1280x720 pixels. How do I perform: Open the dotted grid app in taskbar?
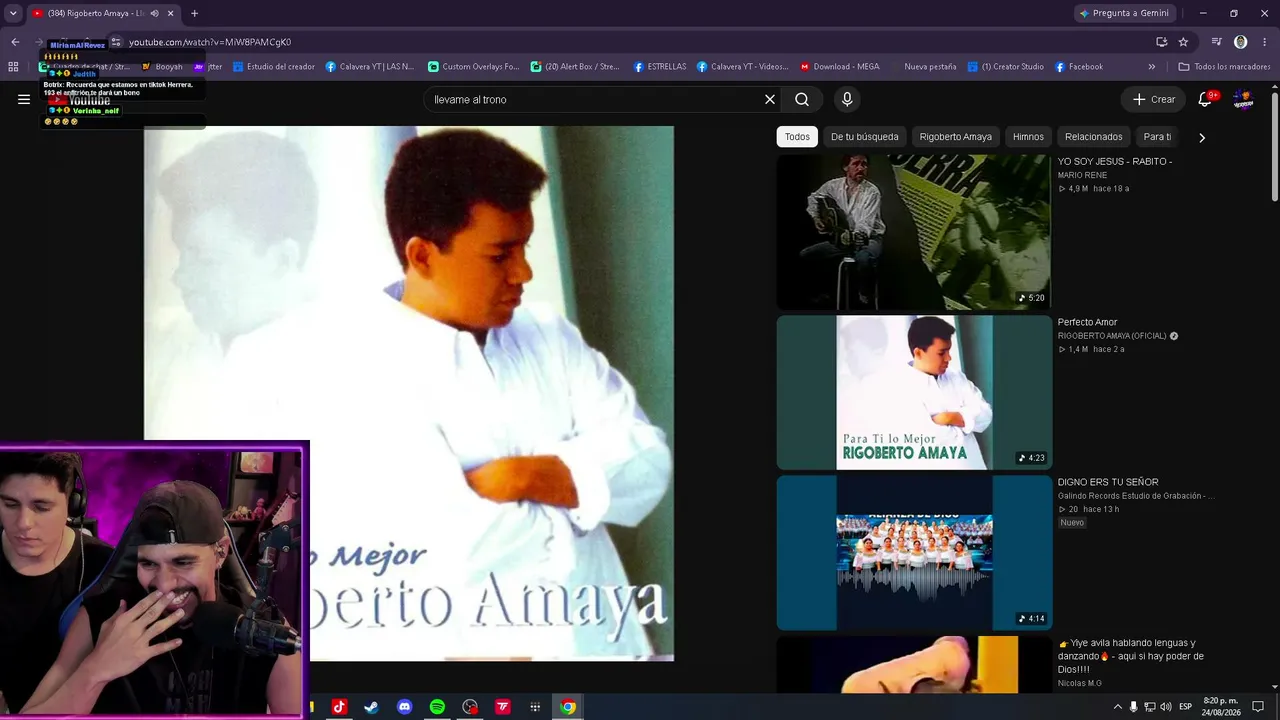tap(535, 707)
